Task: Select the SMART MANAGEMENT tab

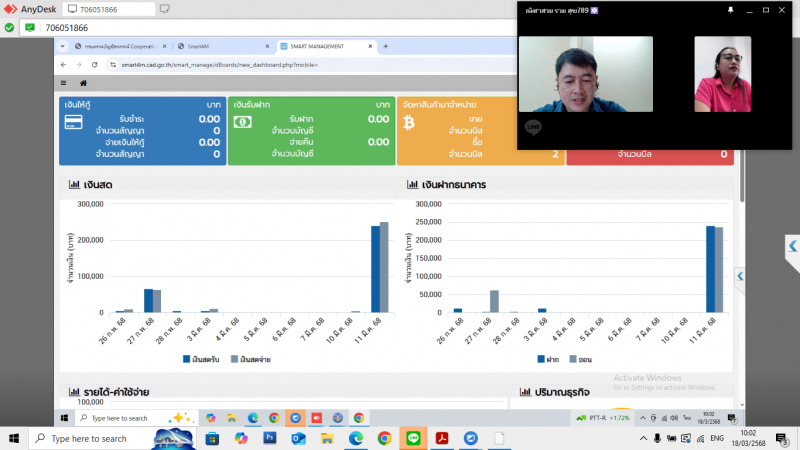Action: pyautogui.click(x=327, y=46)
